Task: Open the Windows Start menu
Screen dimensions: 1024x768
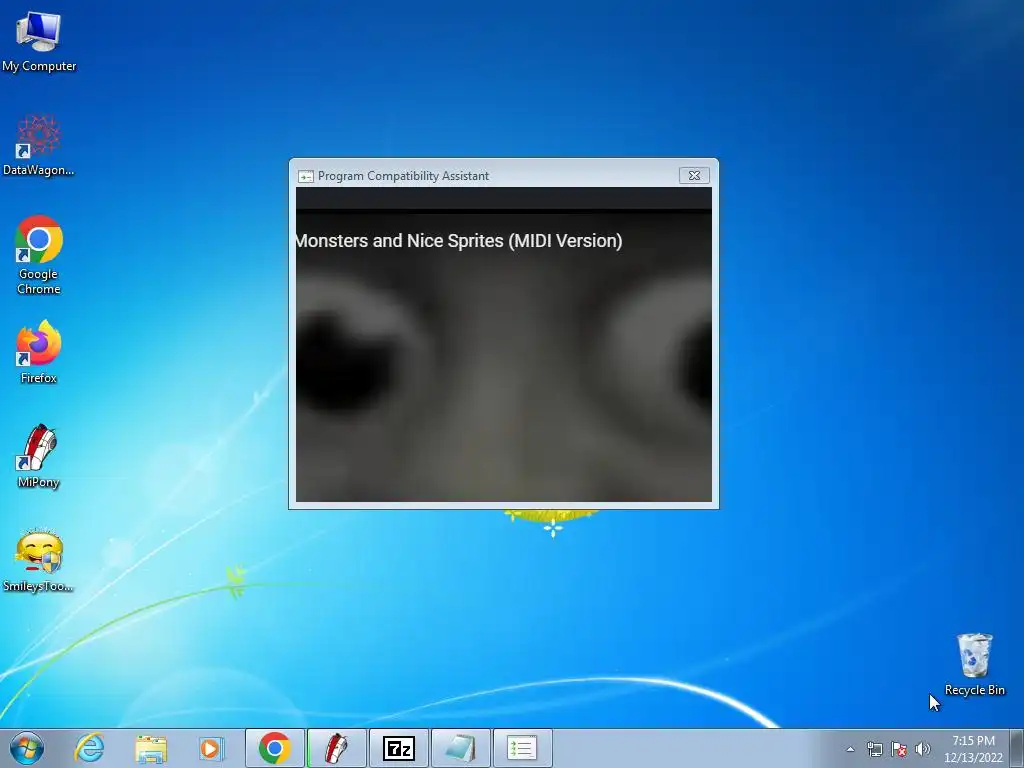Action: pos(27,748)
